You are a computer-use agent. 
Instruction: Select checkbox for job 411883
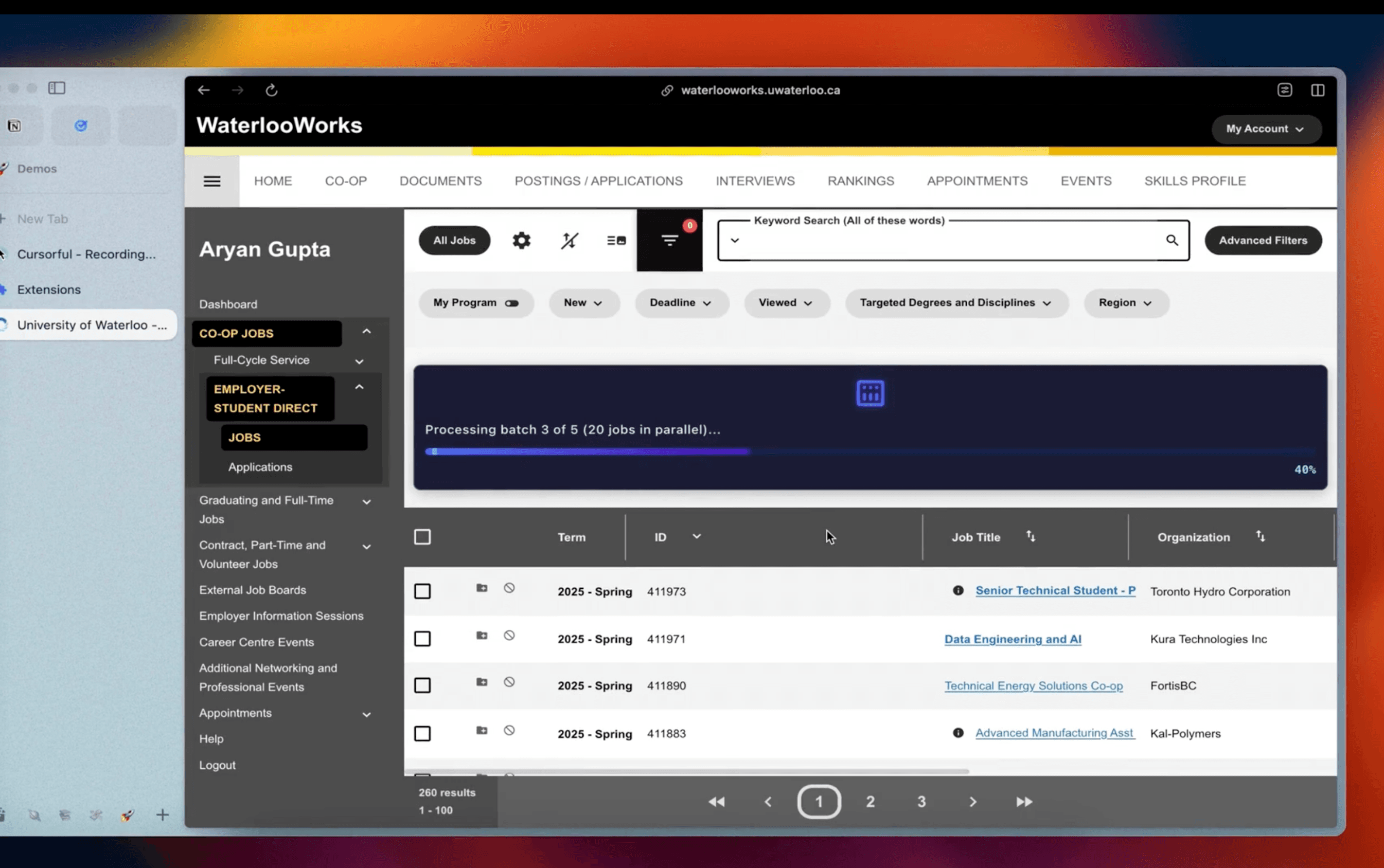click(x=422, y=734)
